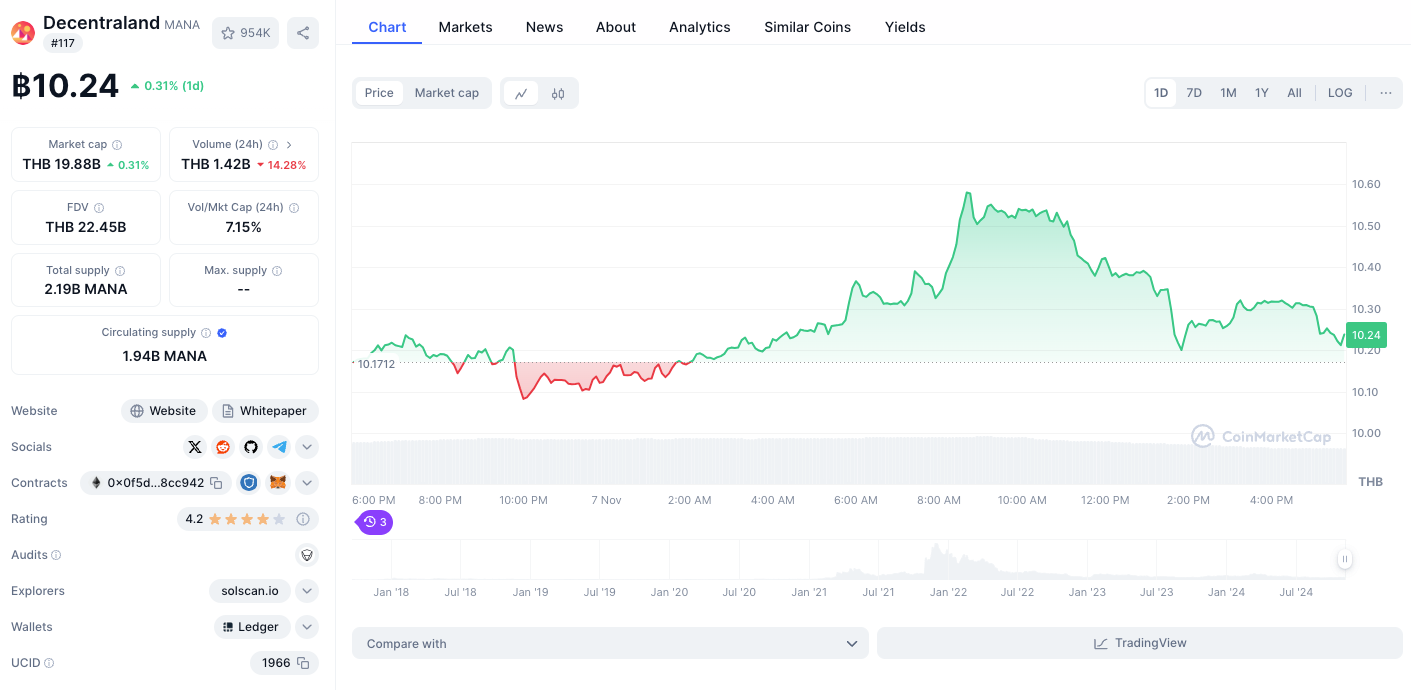
Task: Open solscan.io explorer link
Action: 250,591
